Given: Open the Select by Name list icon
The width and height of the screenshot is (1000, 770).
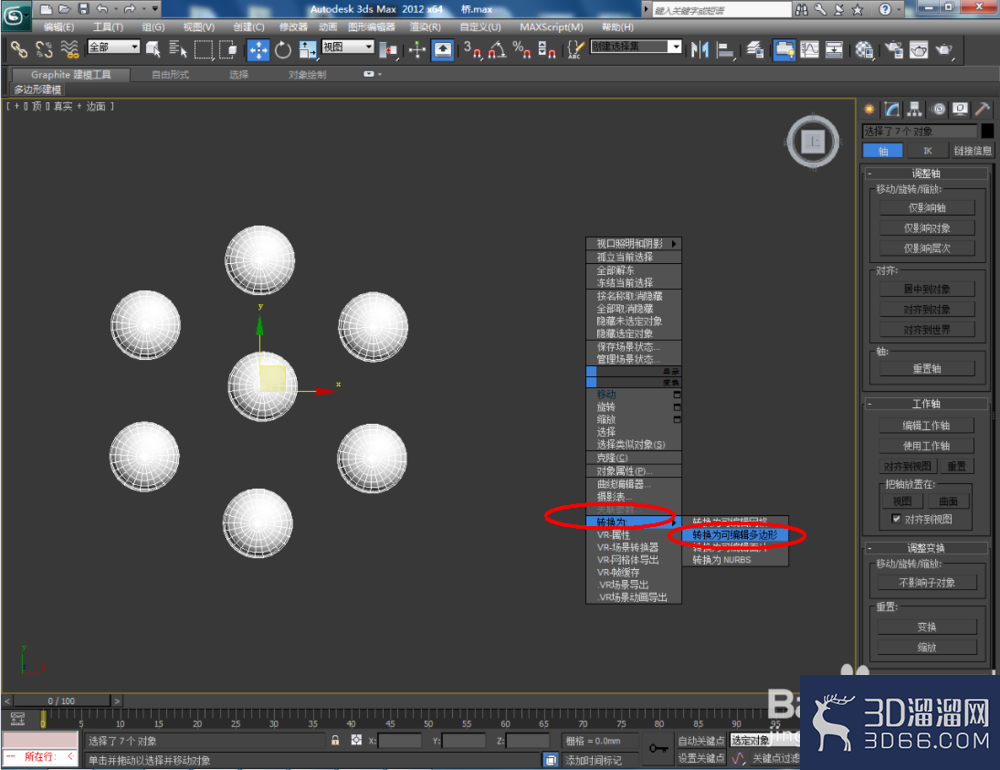Looking at the screenshot, I should click(177, 49).
